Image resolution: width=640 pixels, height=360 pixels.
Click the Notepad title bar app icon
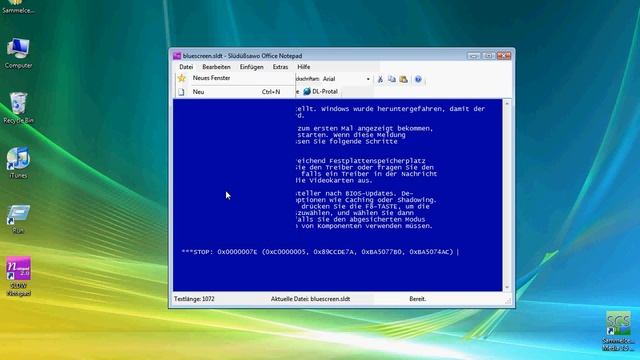[177, 56]
